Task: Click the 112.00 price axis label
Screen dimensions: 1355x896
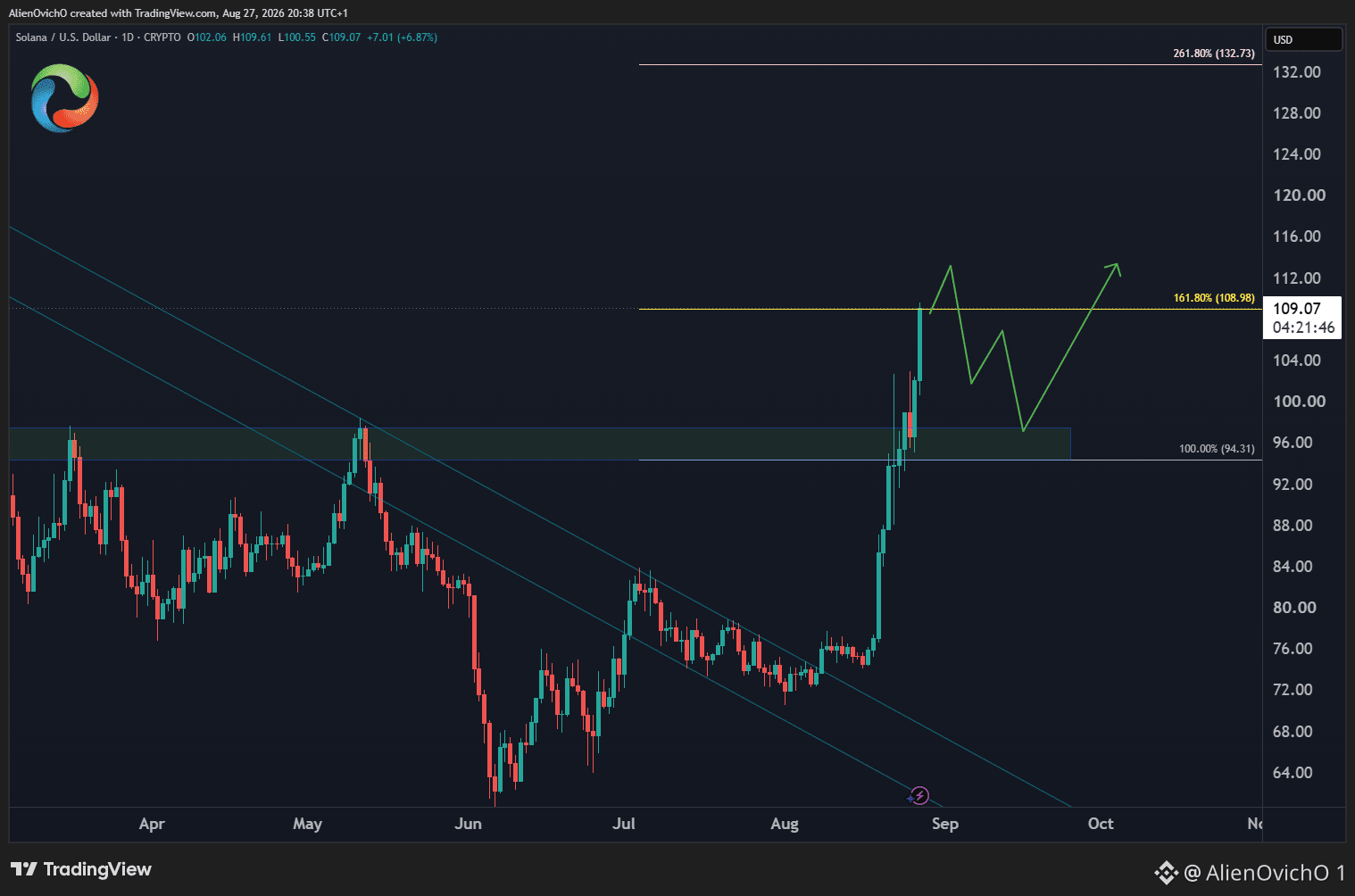Action: click(1297, 278)
